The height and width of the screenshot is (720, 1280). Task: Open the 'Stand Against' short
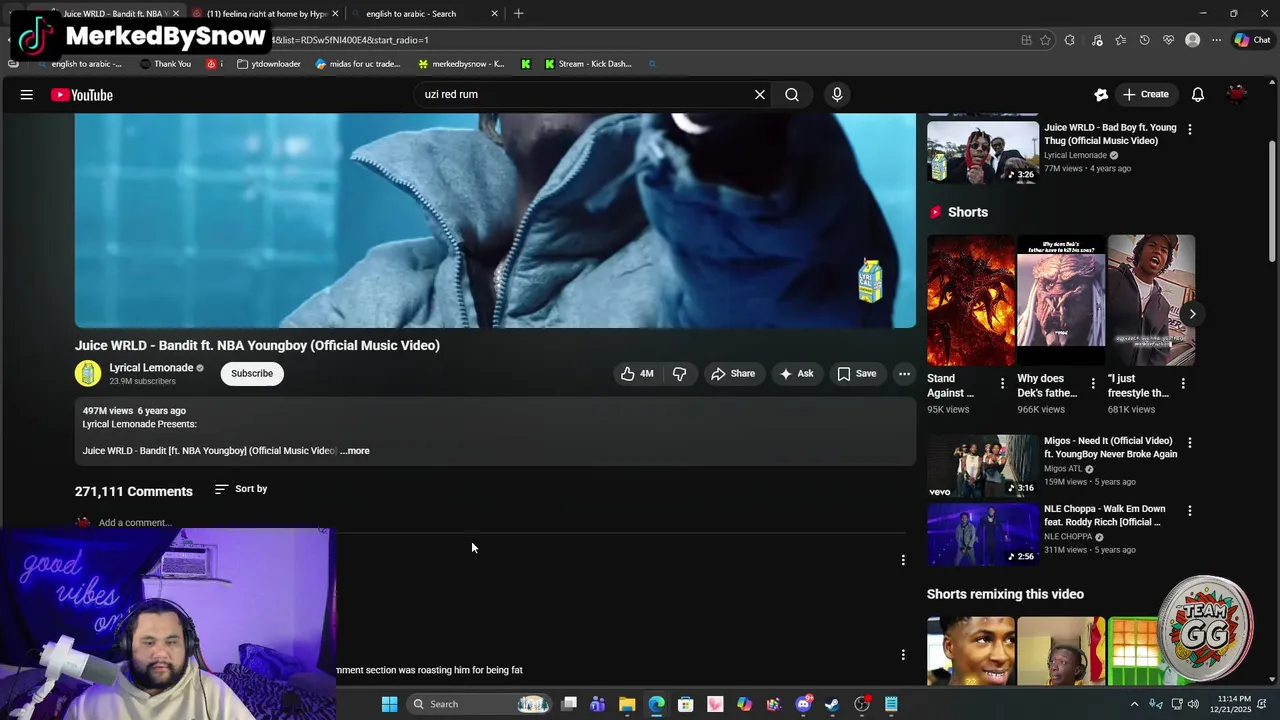[x=970, y=300]
